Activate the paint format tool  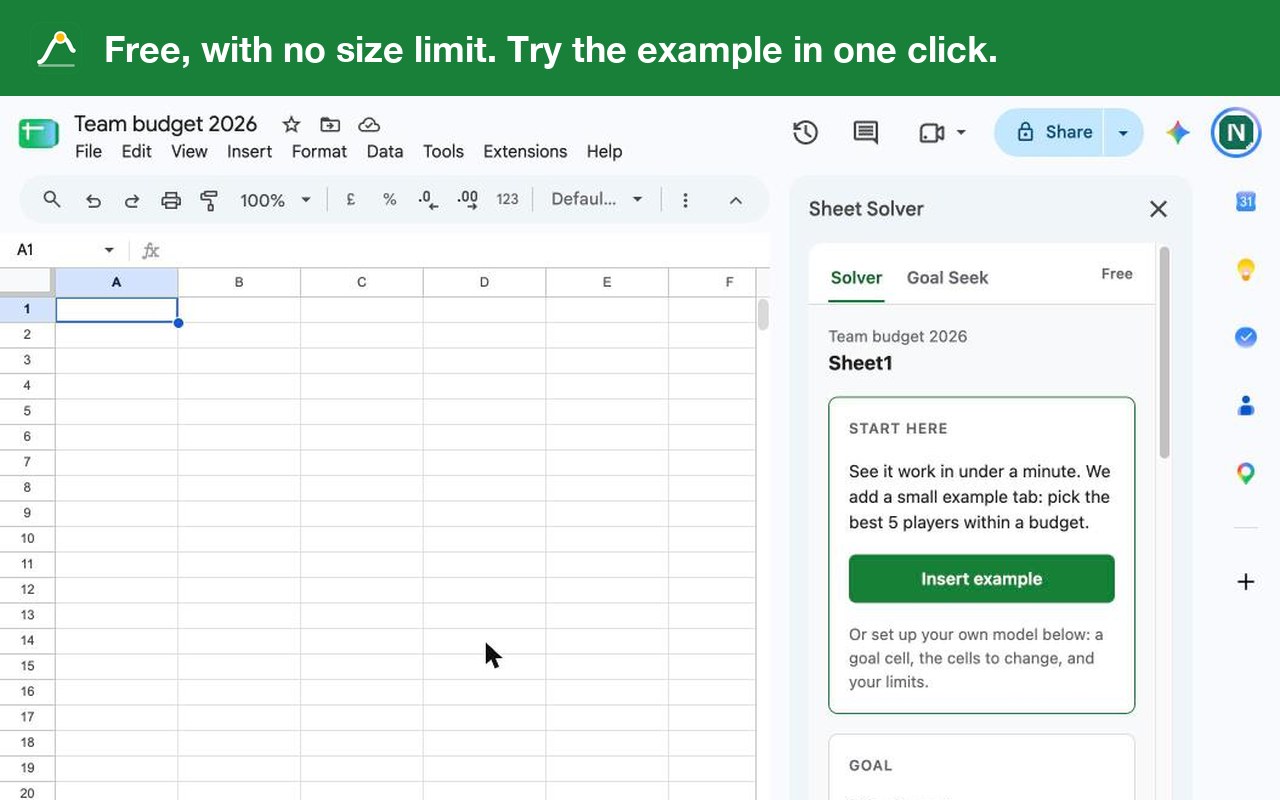point(209,200)
